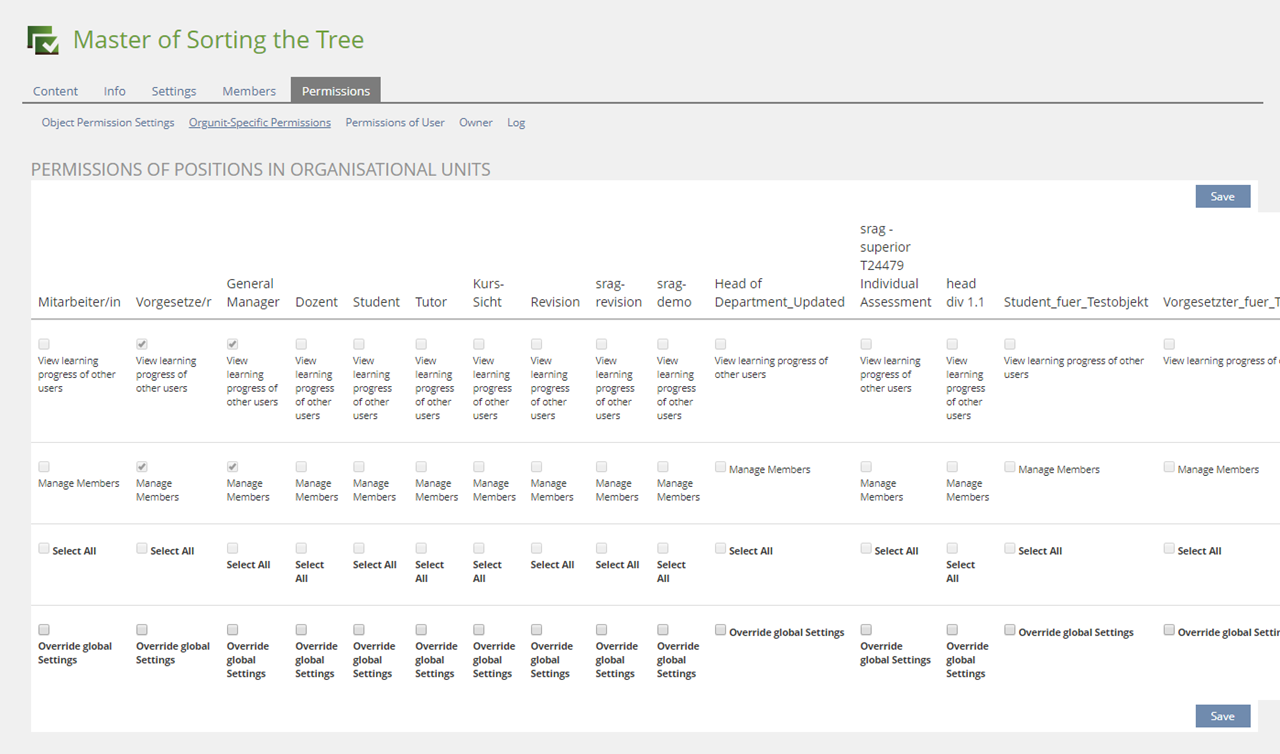This screenshot has height=754, width=1280.
Task: Check Manage Members for Revision column
Action: 537,467
